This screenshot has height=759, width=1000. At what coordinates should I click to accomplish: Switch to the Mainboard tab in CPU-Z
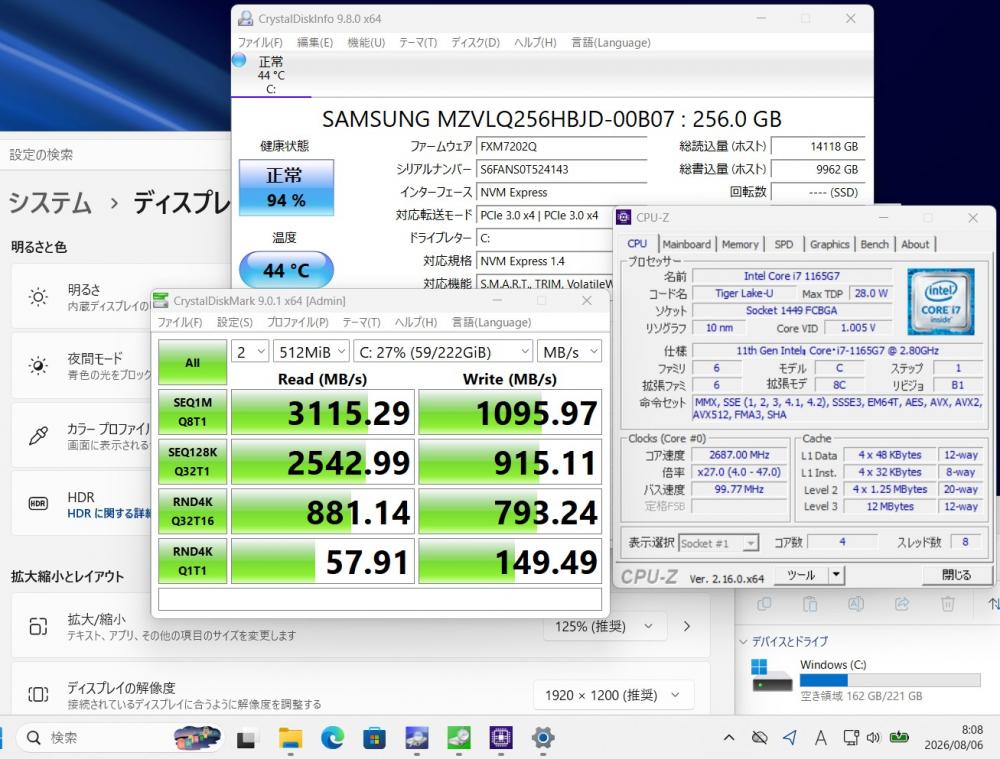click(686, 244)
